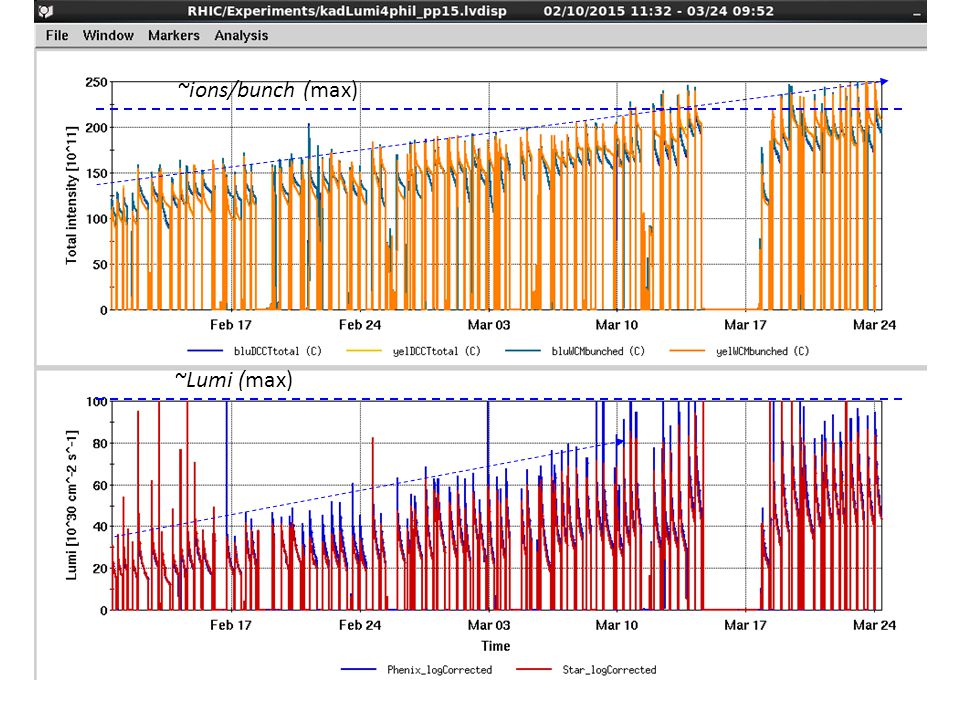The image size is (960, 720).
Task: Click the red Star legend line
Action: 534,669
